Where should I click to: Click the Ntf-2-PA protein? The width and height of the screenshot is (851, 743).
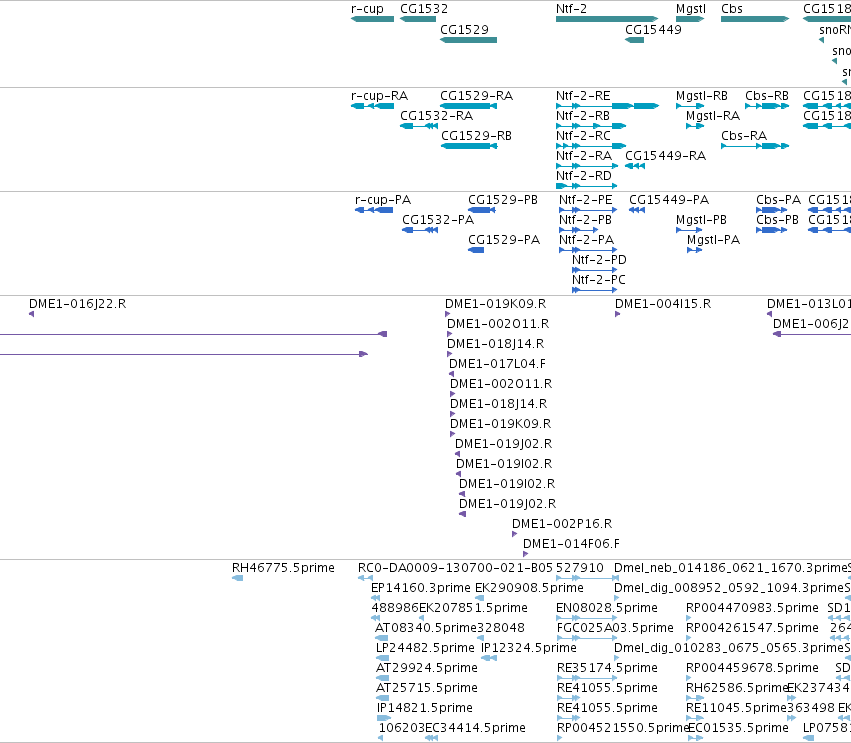click(x=588, y=250)
